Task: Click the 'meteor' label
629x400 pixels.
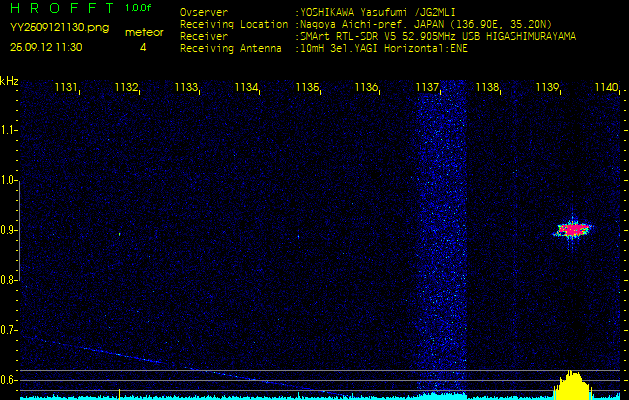Action: pyautogui.click(x=144, y=33)
